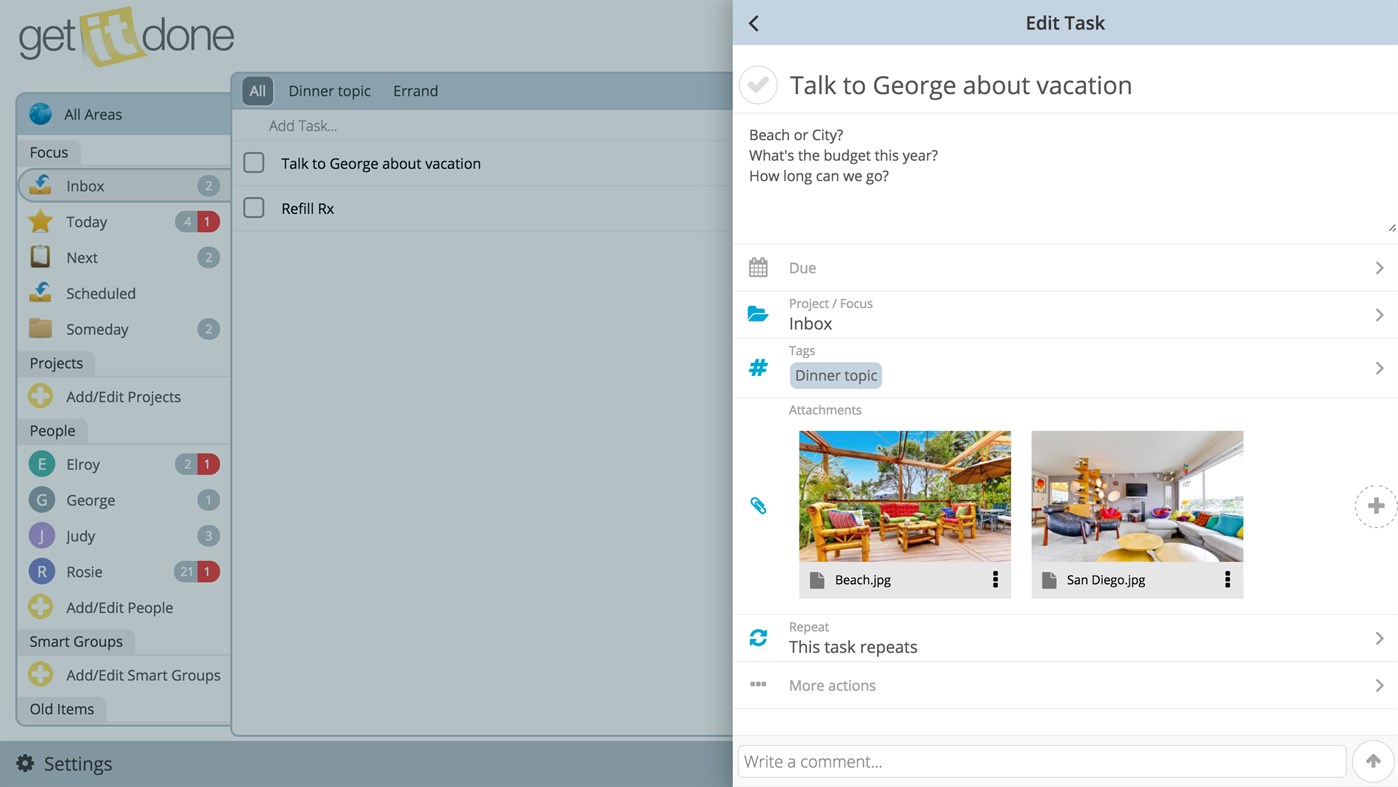This screenshot has height=787, width=1398.
Task: Click the blue Repeat icon
Action: pyautogui.click(x=757, y=637)
